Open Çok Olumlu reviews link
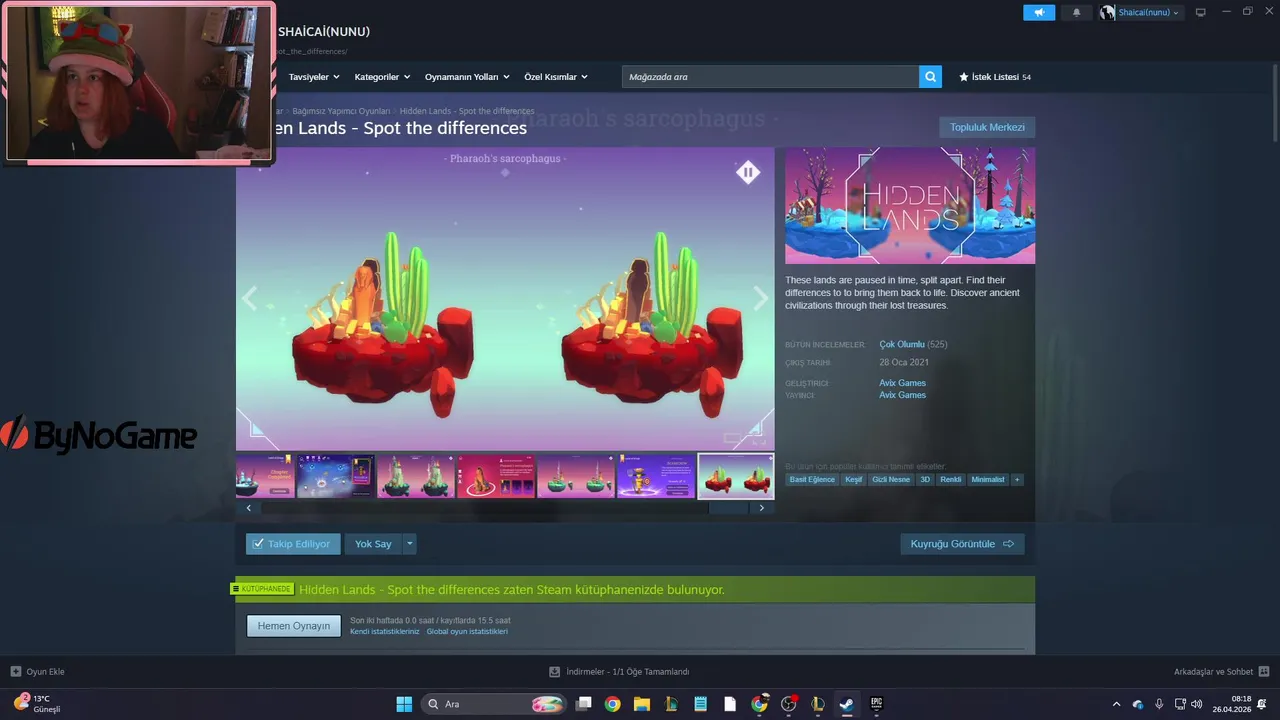 (x=902, y=344)
